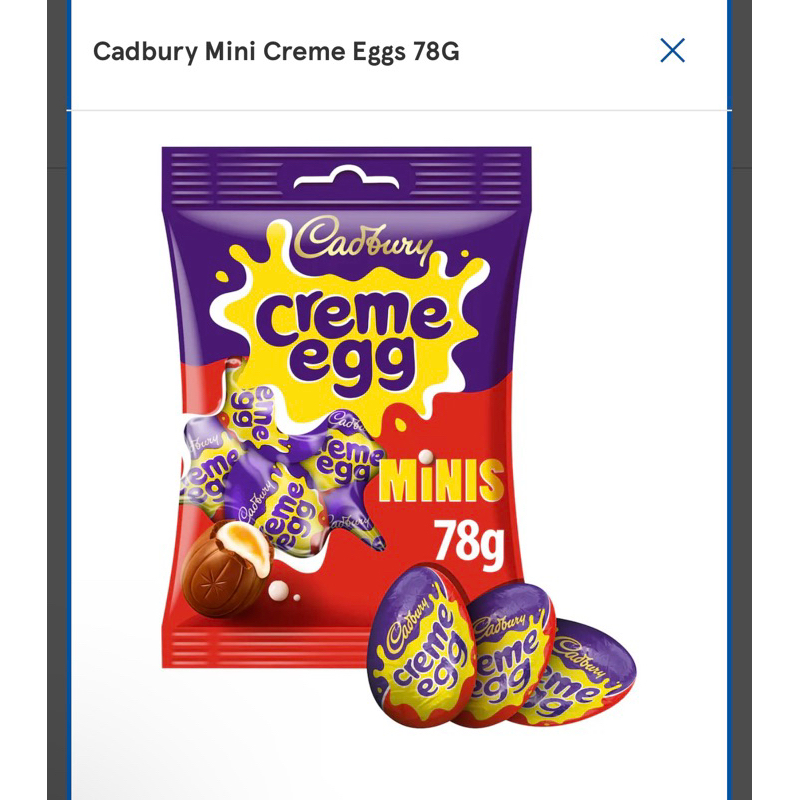
Task: Click the Cadbury script logo on the bag
Action: 363,239
